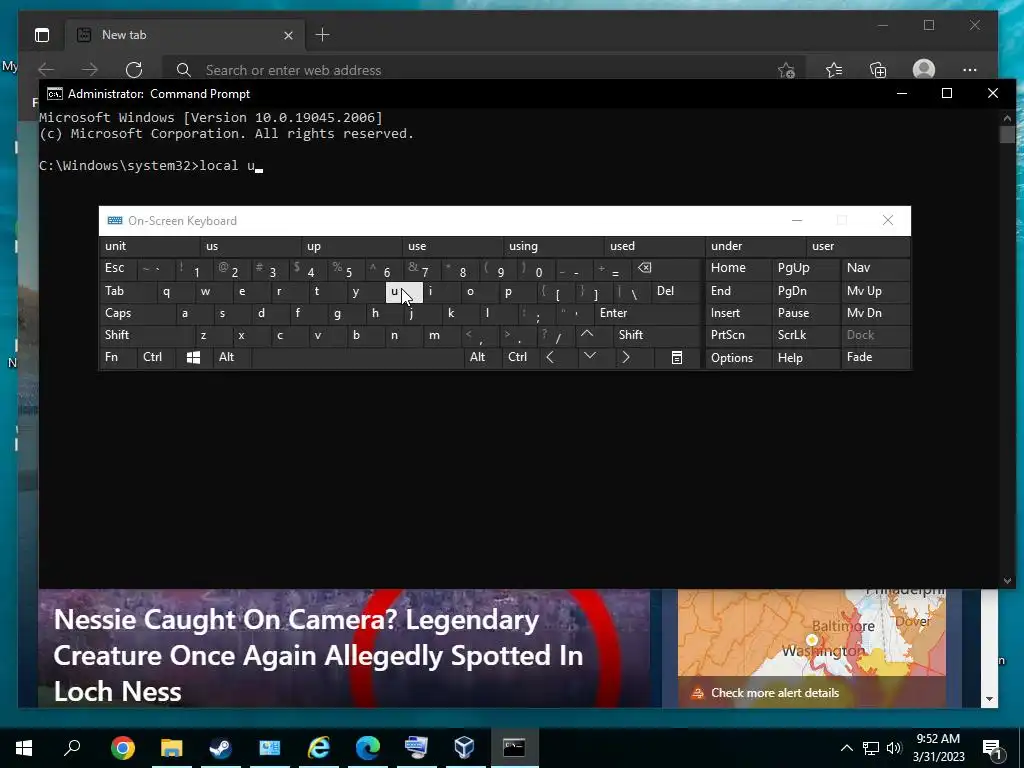Choose word suggestion 'up'
This screenshot has height=768, width=1024.
click(353, 246)
